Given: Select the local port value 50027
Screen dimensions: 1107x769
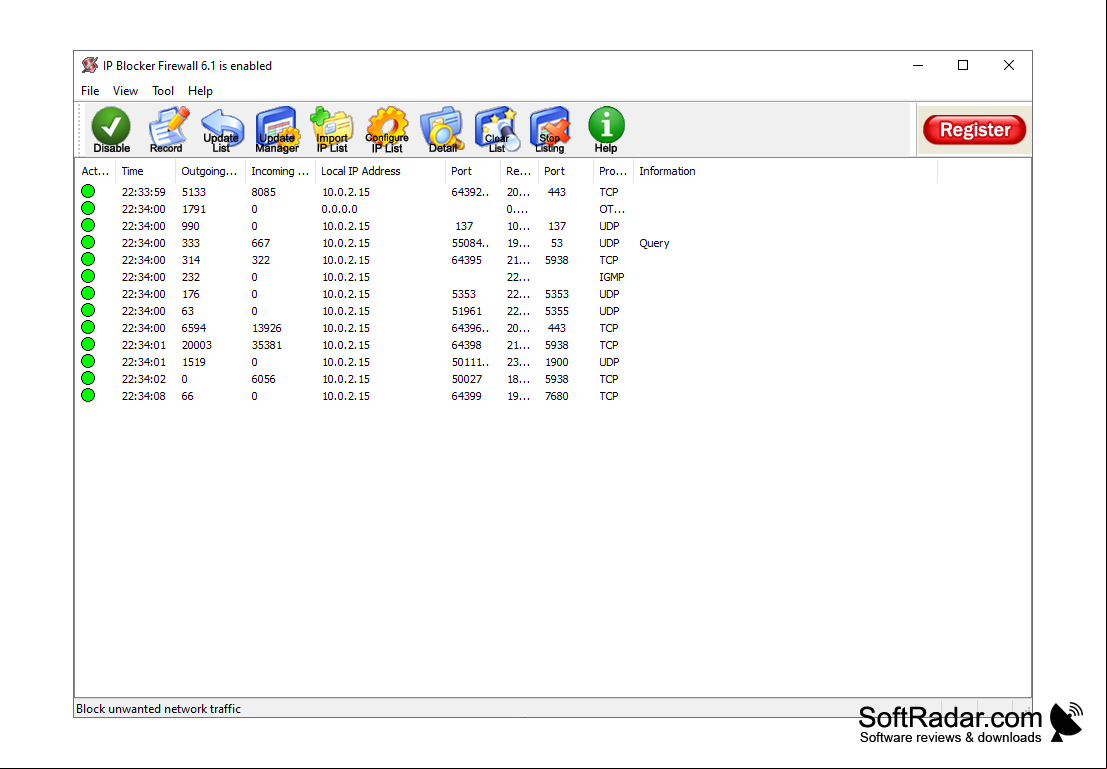Looking at the screenshot, I should pyautogui.click(x=467, y=379).
